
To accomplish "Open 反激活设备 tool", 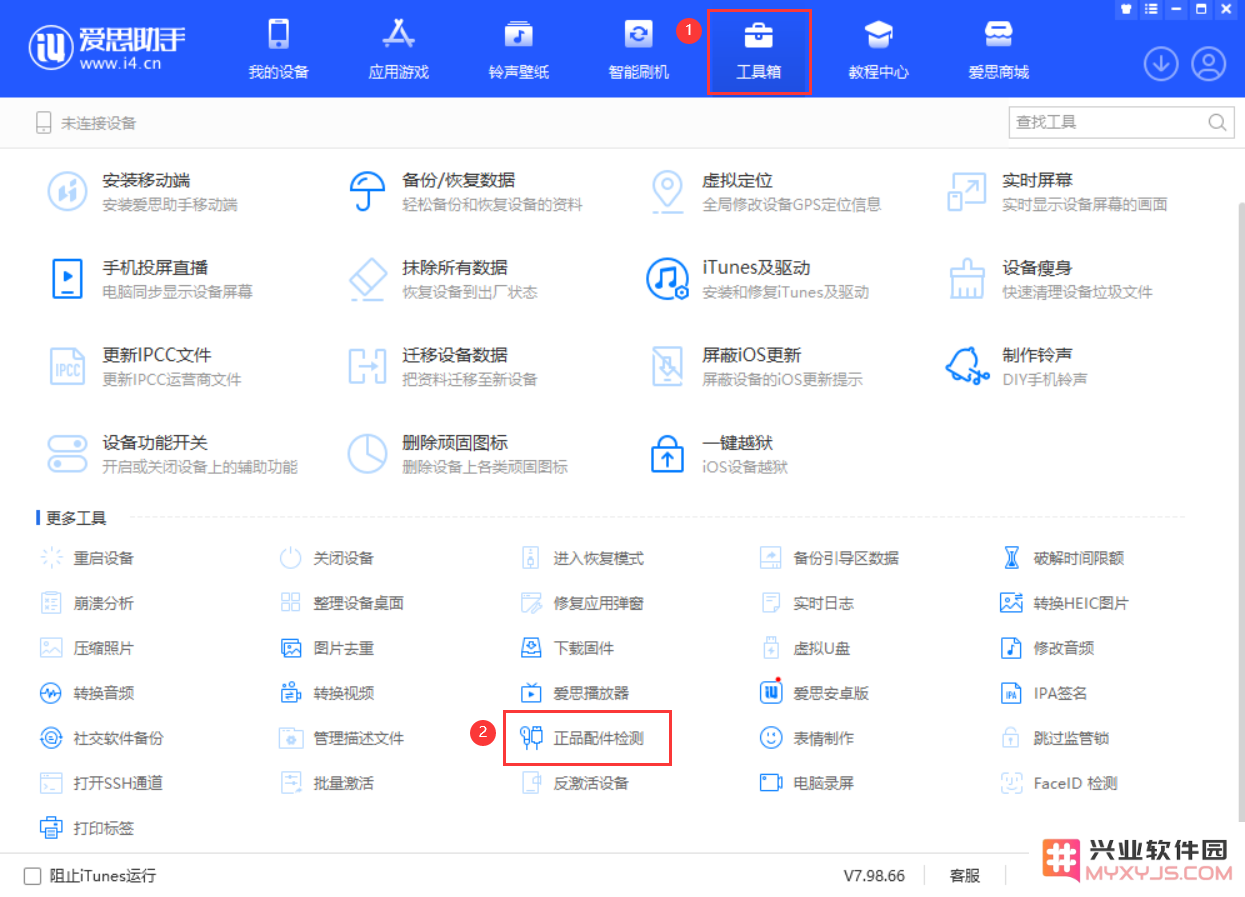I will pos(574,783).
